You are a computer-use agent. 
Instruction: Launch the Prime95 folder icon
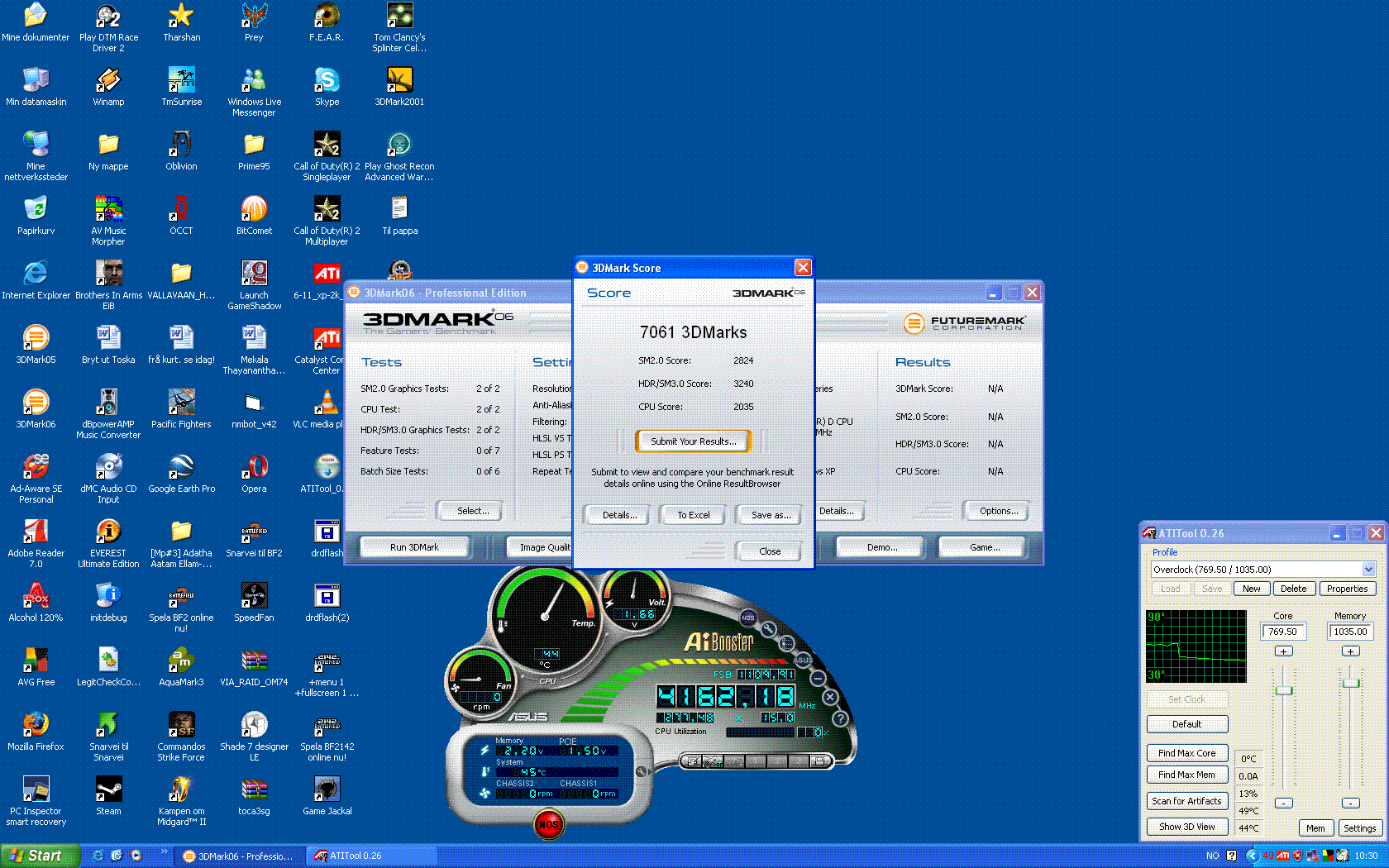click(x=254, y=151)
